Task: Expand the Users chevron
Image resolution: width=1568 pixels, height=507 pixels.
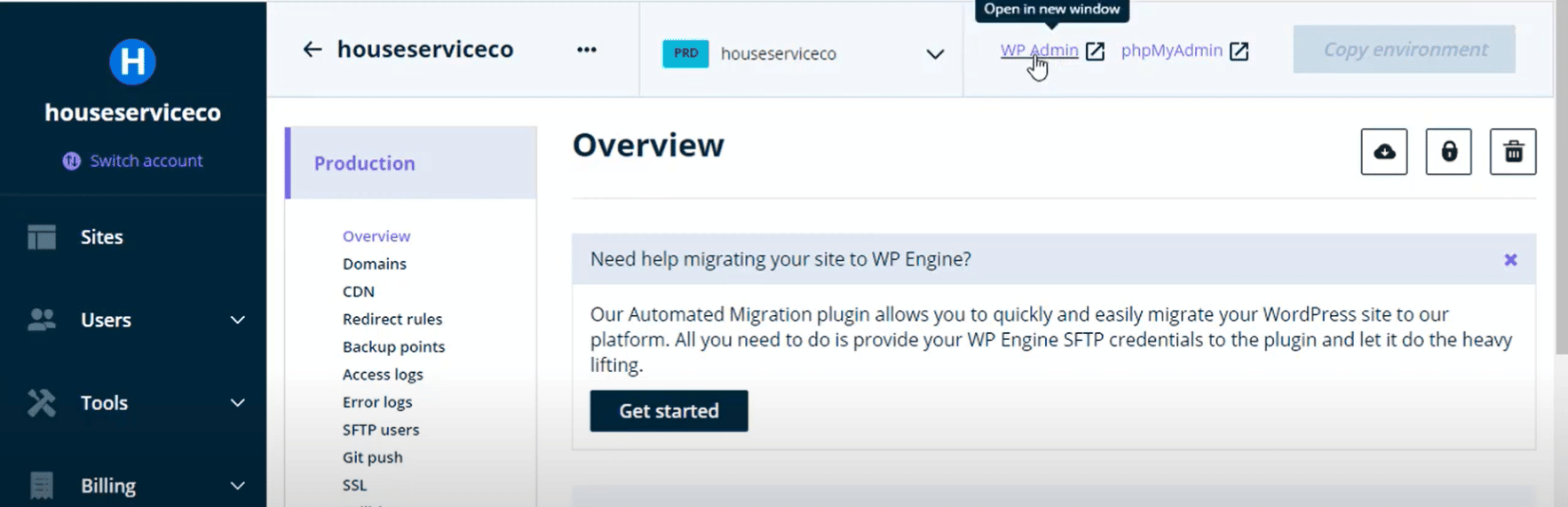Action: click(x=238, y=320)
